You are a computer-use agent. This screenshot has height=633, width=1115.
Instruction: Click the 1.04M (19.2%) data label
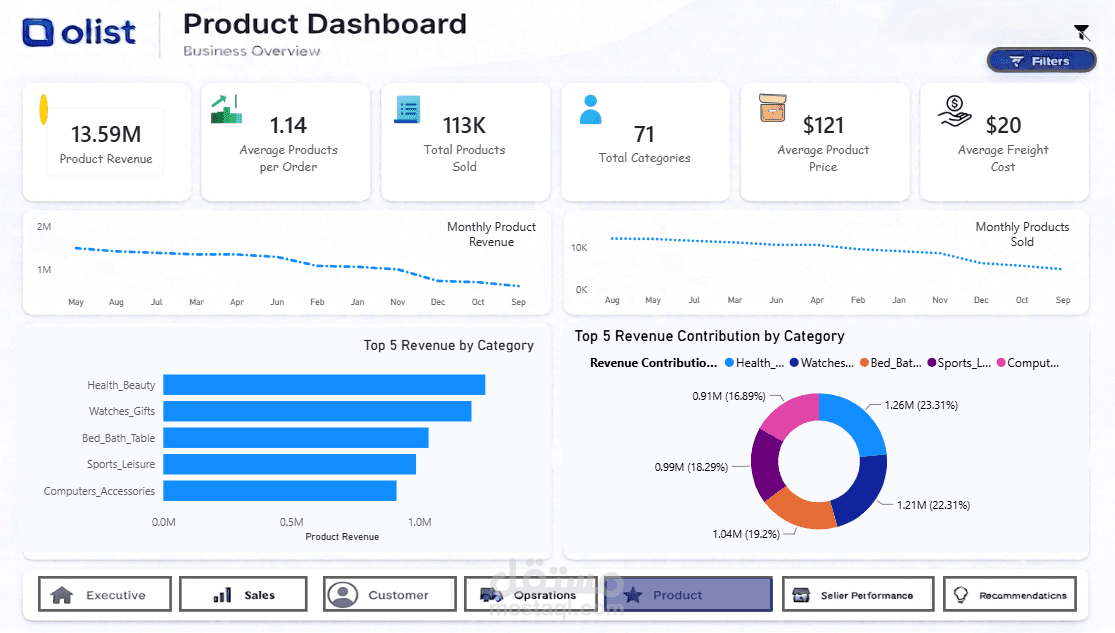point(746,534)
